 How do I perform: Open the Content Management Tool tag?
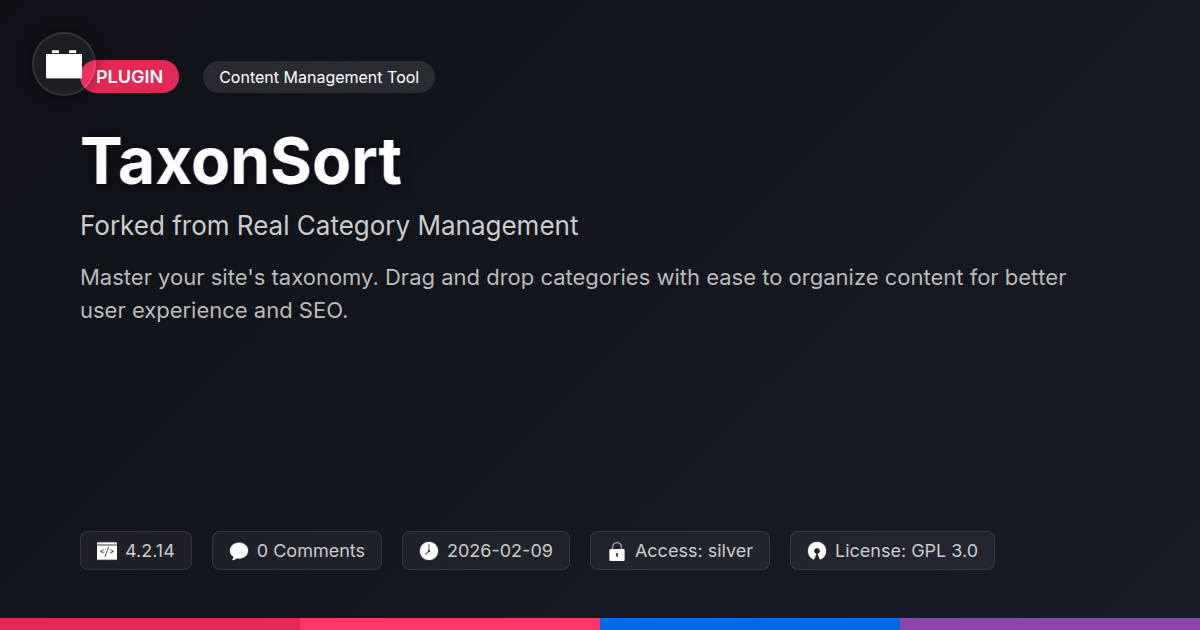point(319,77)
